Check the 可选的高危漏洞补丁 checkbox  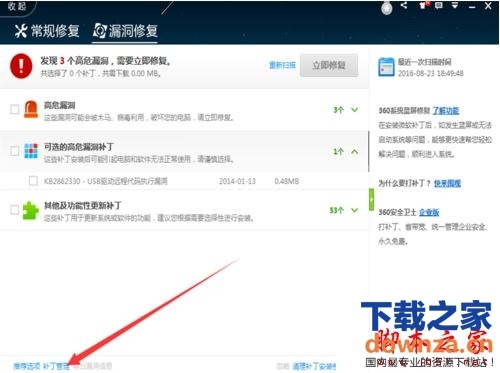click(x=15, y=151)
